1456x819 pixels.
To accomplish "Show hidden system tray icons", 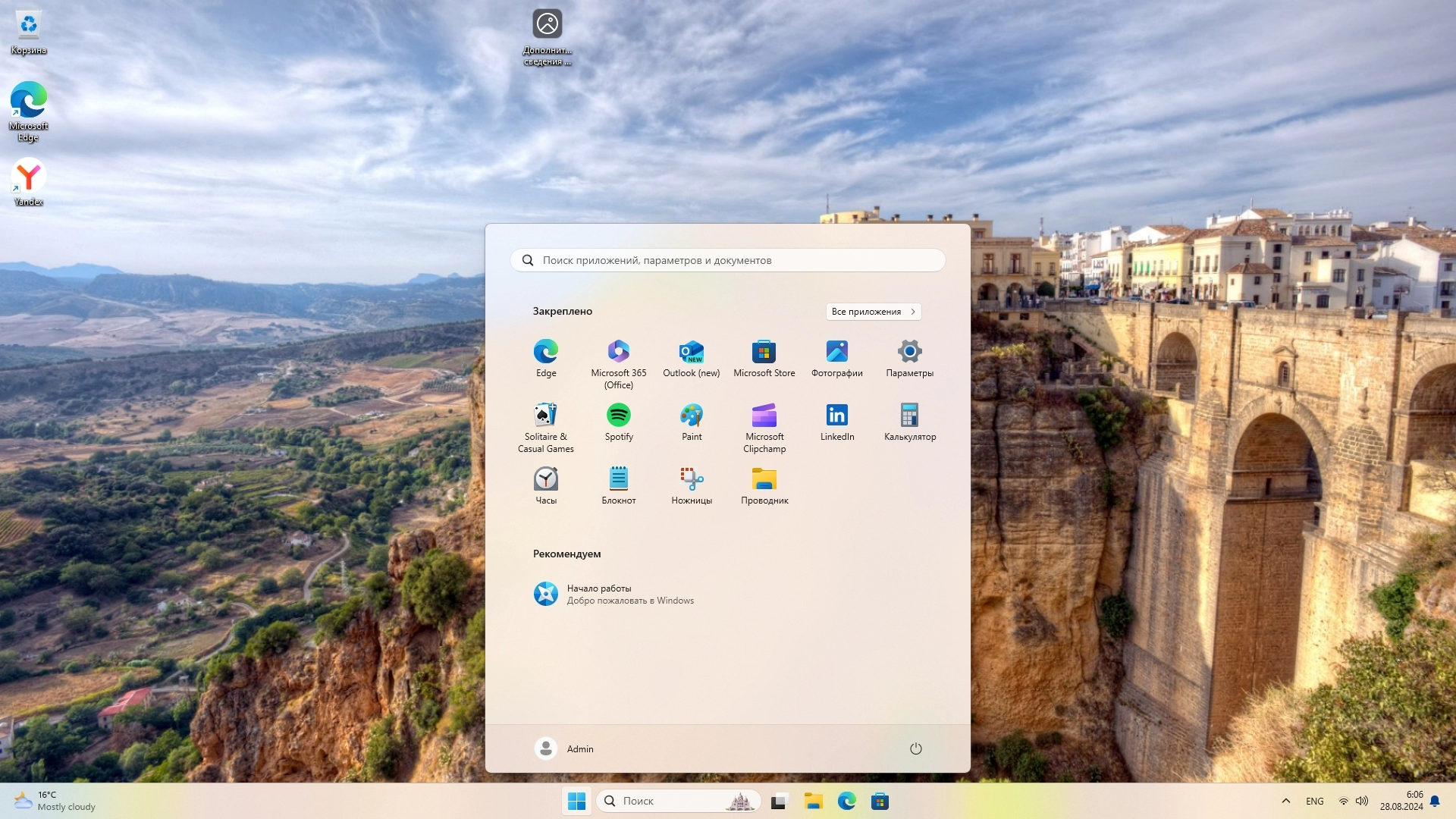I will (1285, 801).
